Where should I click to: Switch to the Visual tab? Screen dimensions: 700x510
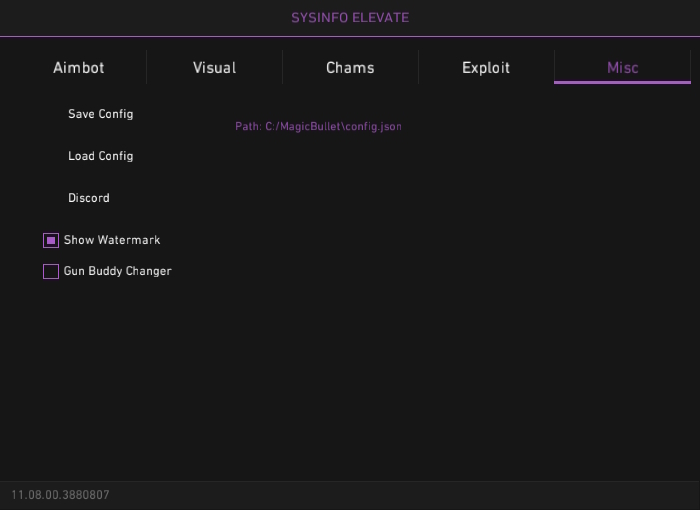click(214, 68)
